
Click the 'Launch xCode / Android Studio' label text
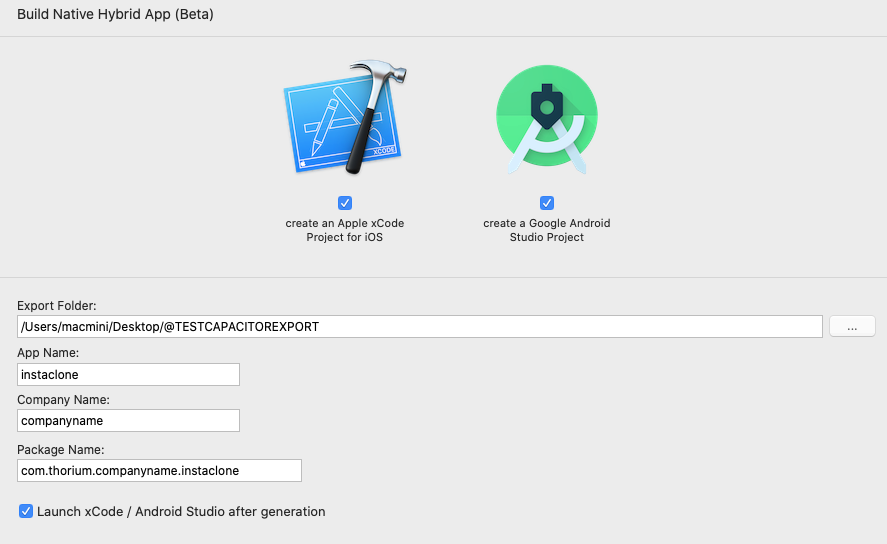[181, 511]
